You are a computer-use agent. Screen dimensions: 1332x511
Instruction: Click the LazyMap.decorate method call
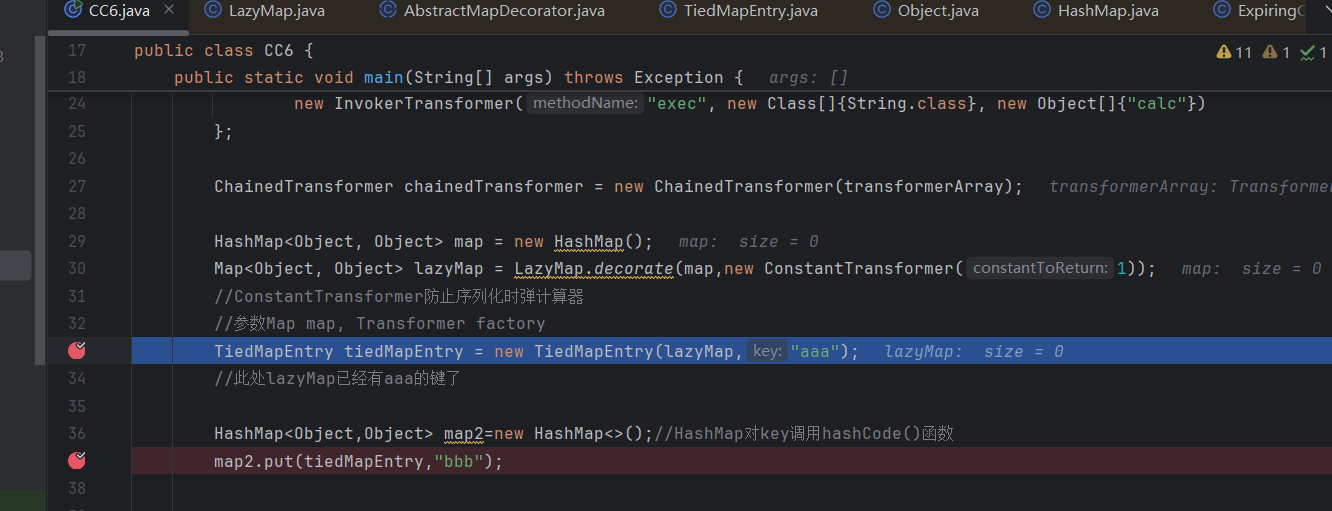click(594, 268)
